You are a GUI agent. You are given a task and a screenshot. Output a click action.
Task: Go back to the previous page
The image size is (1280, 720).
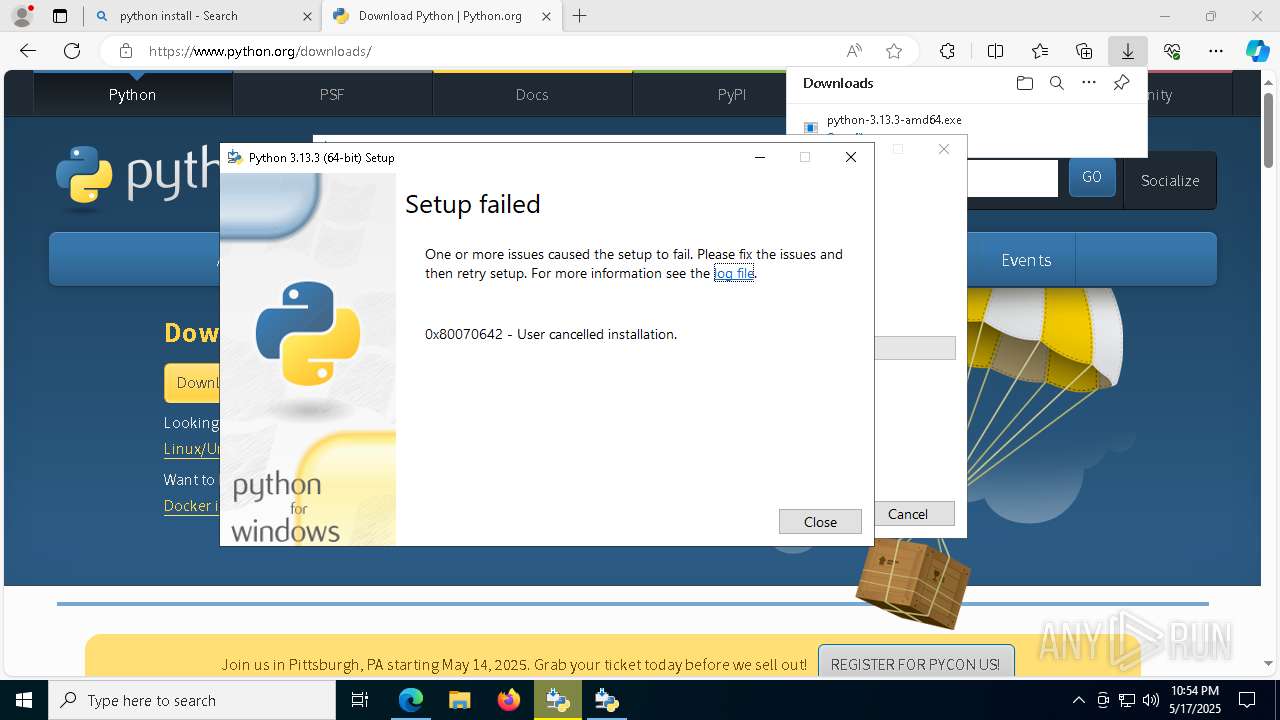pos(28,51)
